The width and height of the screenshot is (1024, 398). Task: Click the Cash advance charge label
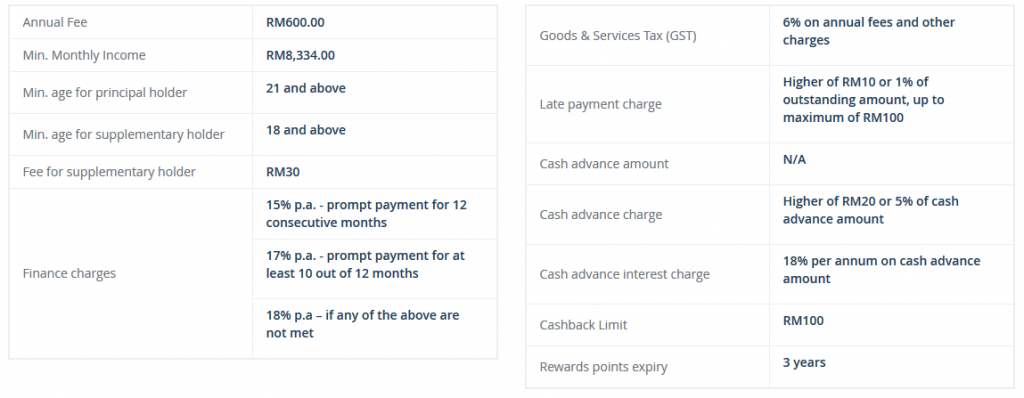tap(601, 215)
